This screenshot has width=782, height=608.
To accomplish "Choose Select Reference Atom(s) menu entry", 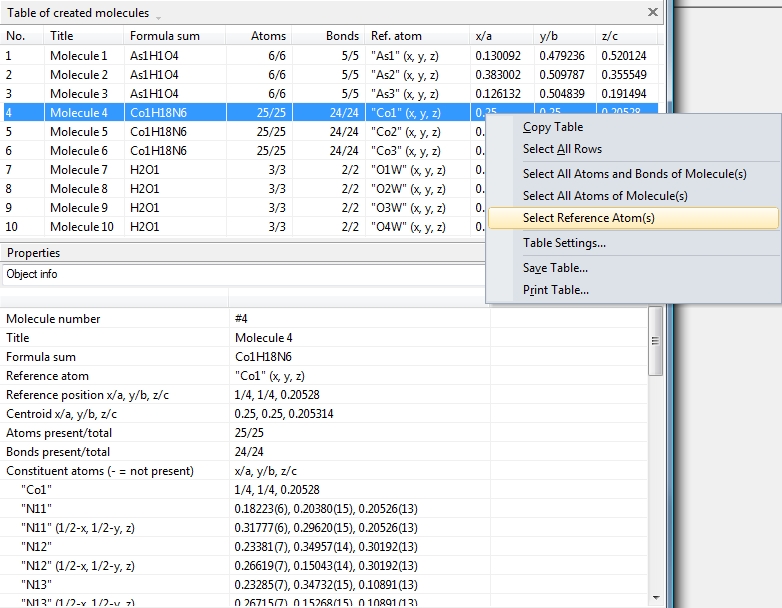I will pos(588,218).
